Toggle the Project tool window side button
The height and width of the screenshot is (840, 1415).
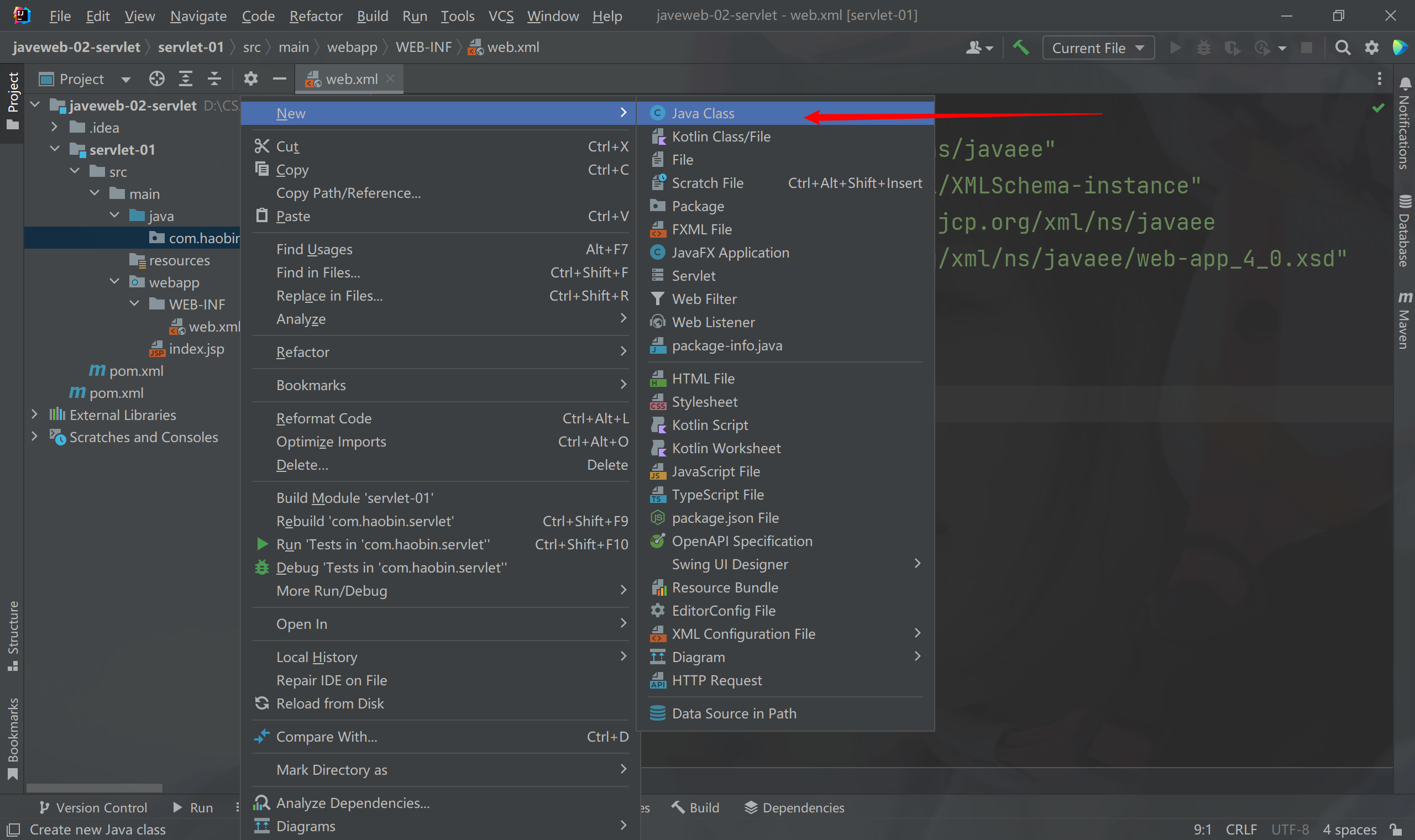point(13,102)
